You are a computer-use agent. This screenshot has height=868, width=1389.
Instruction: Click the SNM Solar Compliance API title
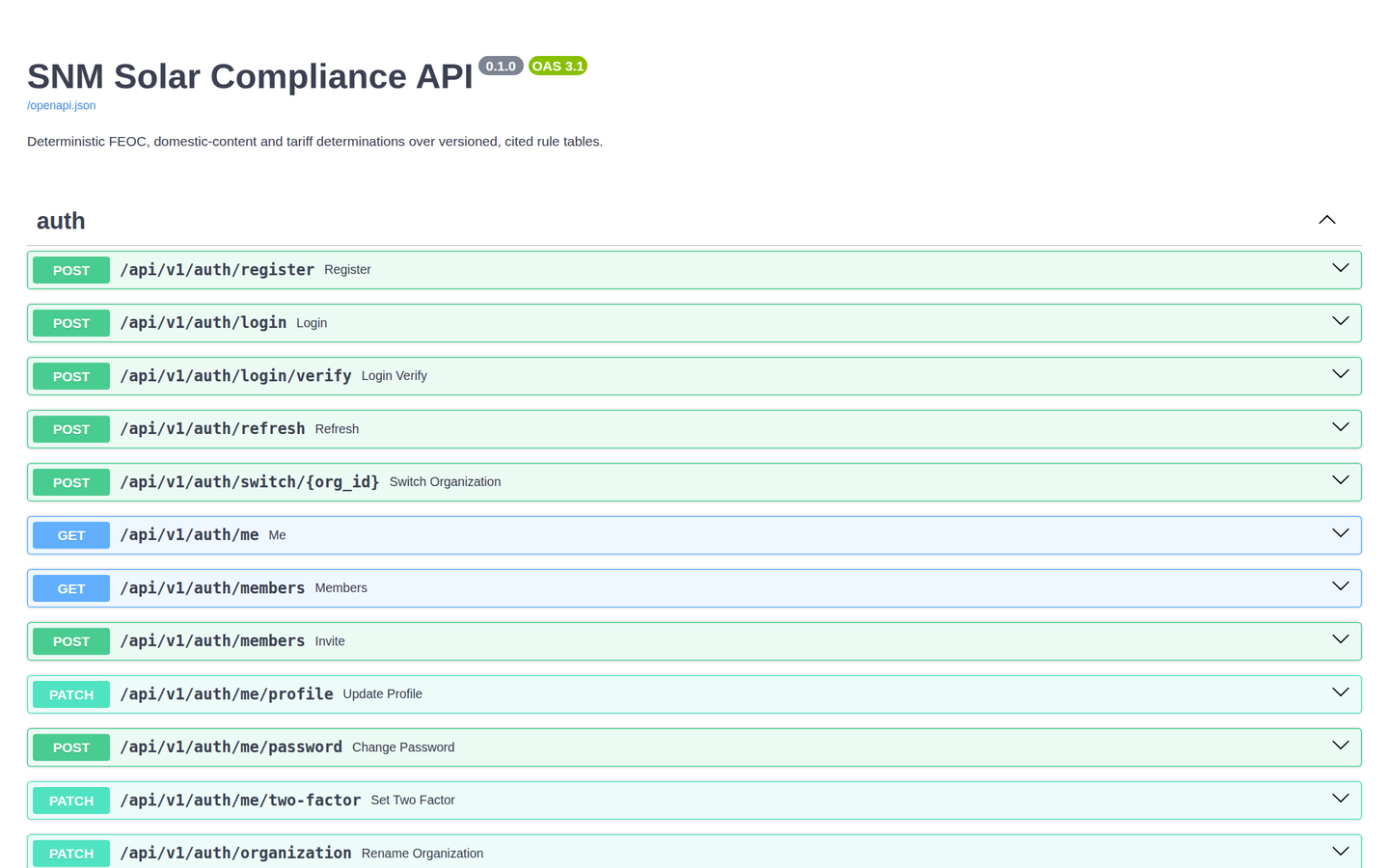250,76
